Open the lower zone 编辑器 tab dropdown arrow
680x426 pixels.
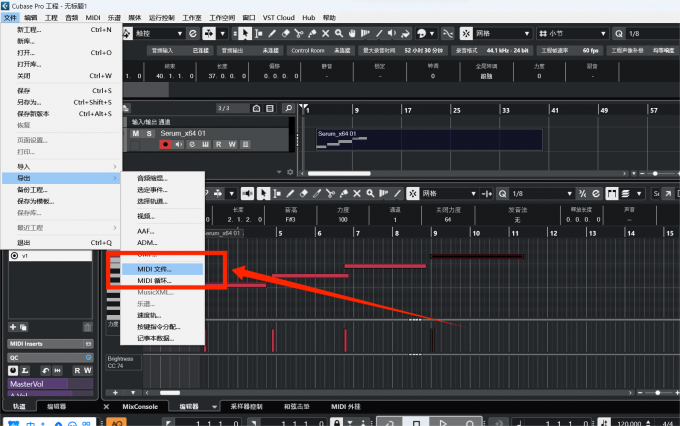[214, 407]
